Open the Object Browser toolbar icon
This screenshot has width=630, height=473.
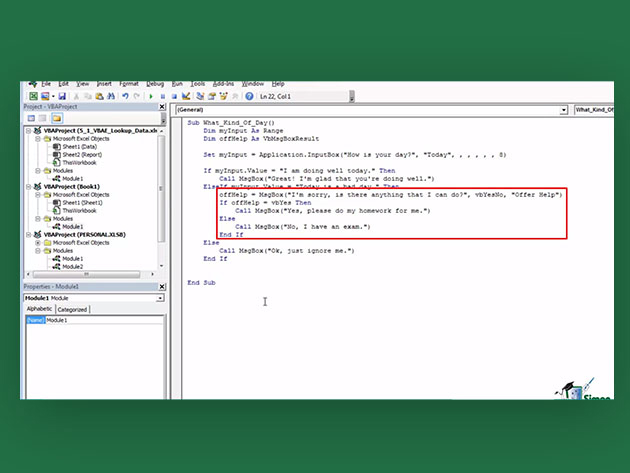click(x=223, y=96)
